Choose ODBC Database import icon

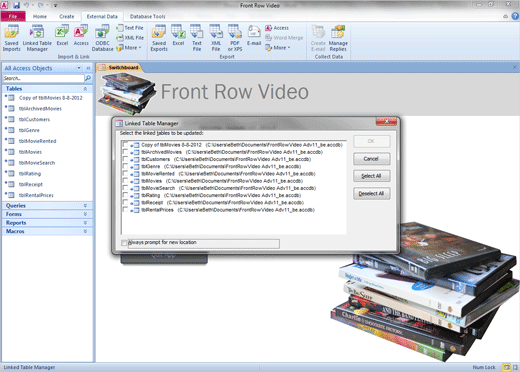coord(102,38)
